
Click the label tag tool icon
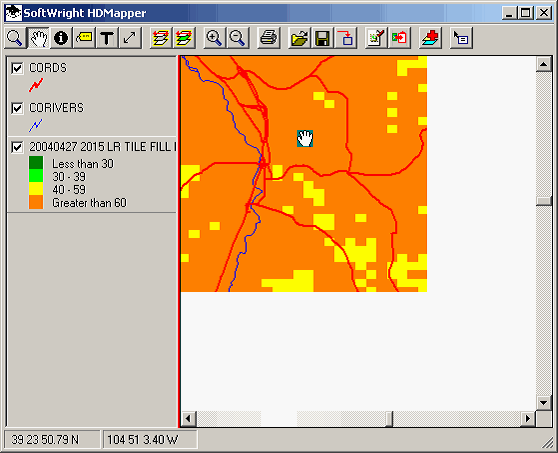pyautogui.click(x=84, y=38)
